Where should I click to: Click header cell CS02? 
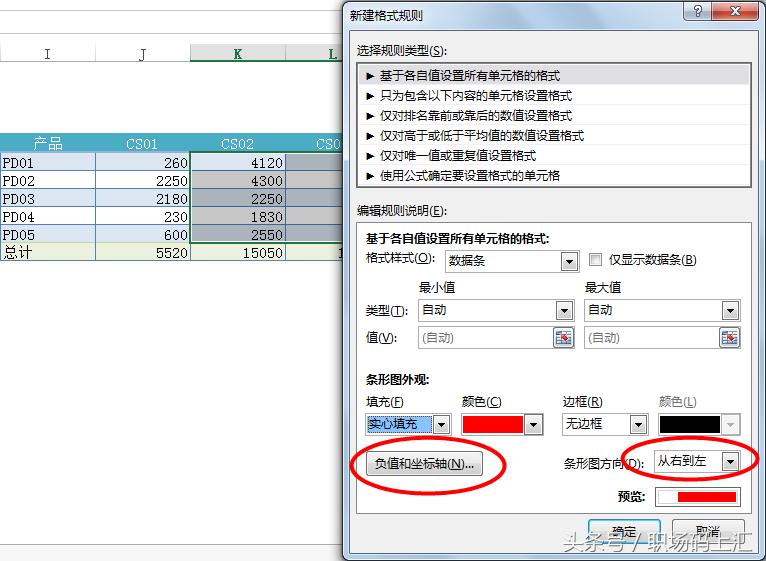[237, 144]
